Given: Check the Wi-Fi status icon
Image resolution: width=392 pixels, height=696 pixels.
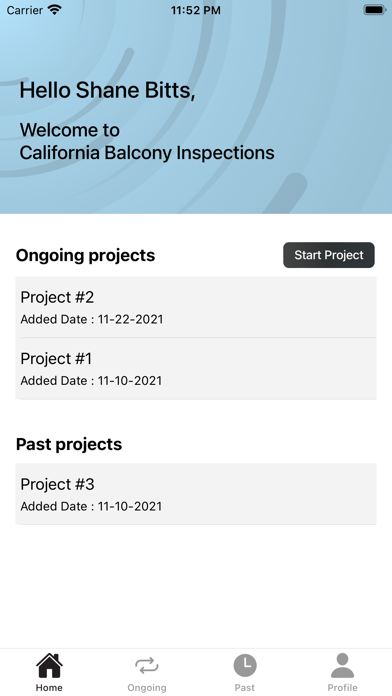Looking at the screenshot, I should pyautogui.click(x=55, y=10).
